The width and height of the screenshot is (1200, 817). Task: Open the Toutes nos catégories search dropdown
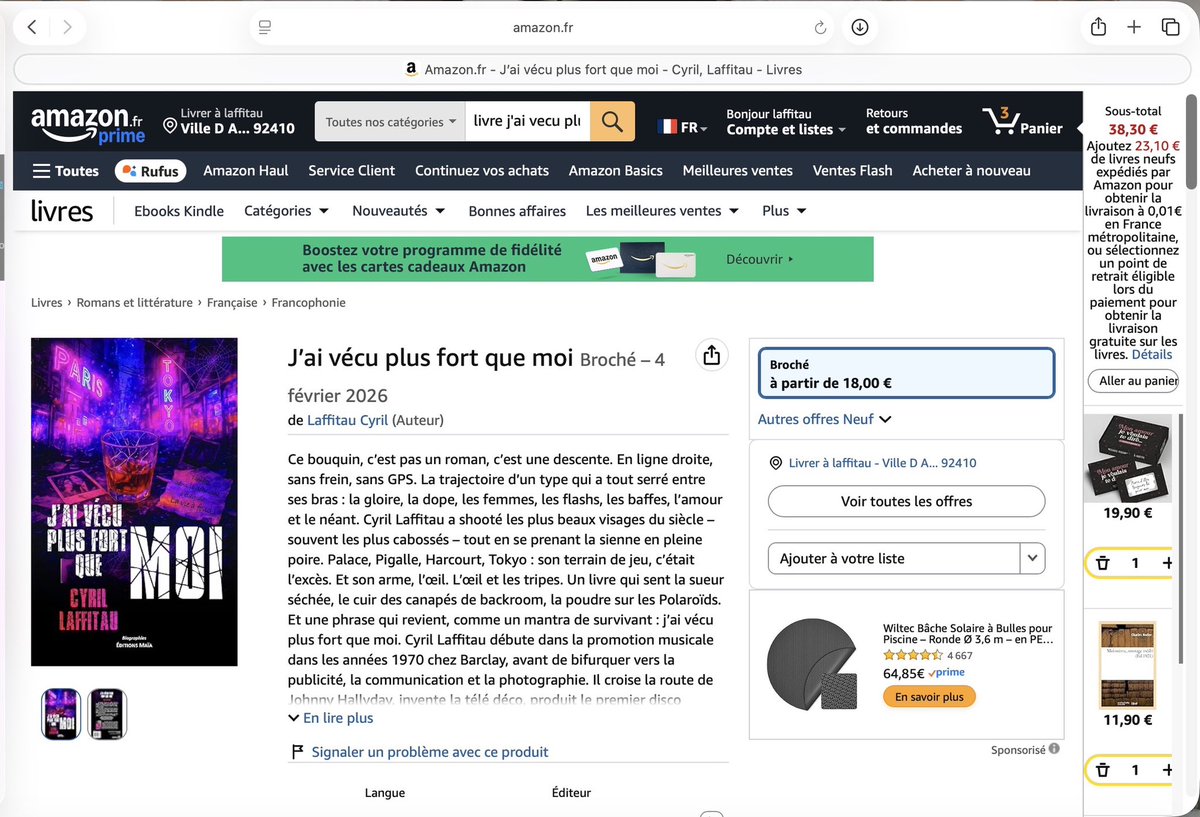390,122
